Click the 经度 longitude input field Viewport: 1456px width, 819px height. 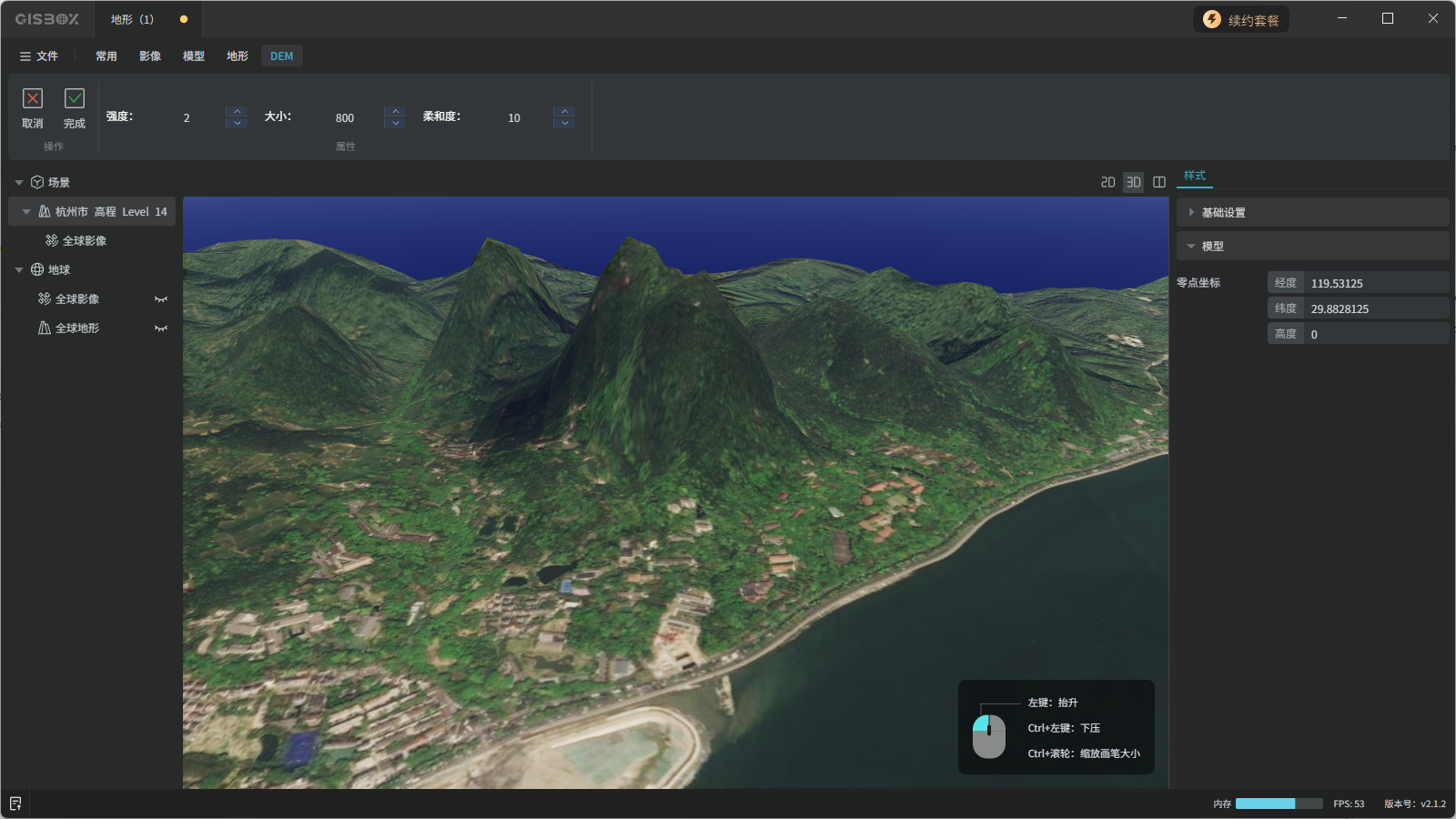click(x=1374, y=283)
